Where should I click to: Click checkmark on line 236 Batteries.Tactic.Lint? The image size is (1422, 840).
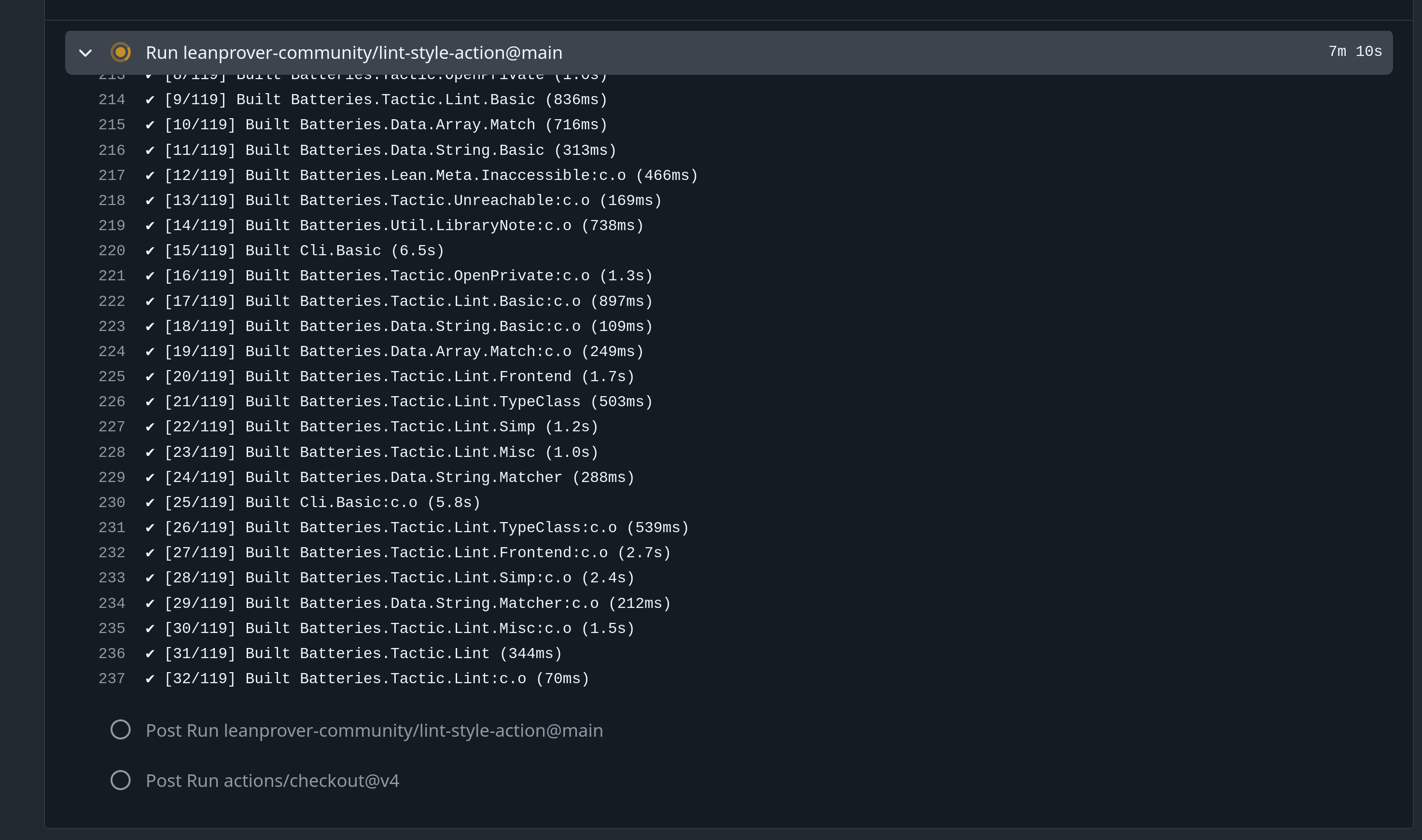click(x=150, y=654)
